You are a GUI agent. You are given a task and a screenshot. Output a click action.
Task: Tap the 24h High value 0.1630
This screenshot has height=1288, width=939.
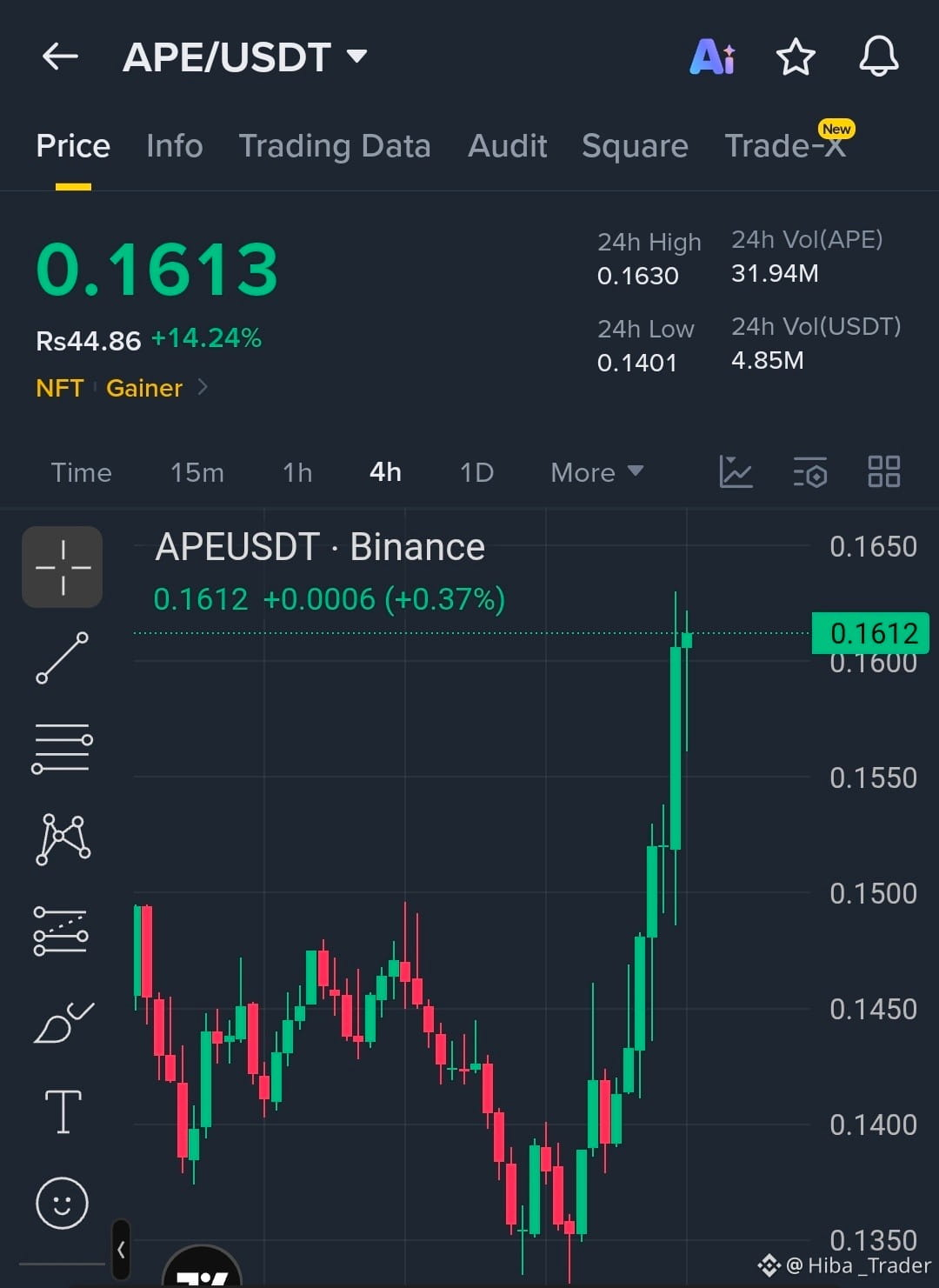tap(637, 276)
